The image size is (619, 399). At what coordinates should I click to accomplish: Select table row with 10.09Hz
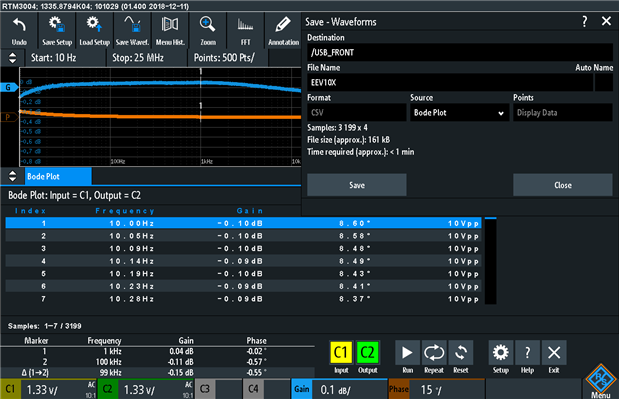(243, 249)
